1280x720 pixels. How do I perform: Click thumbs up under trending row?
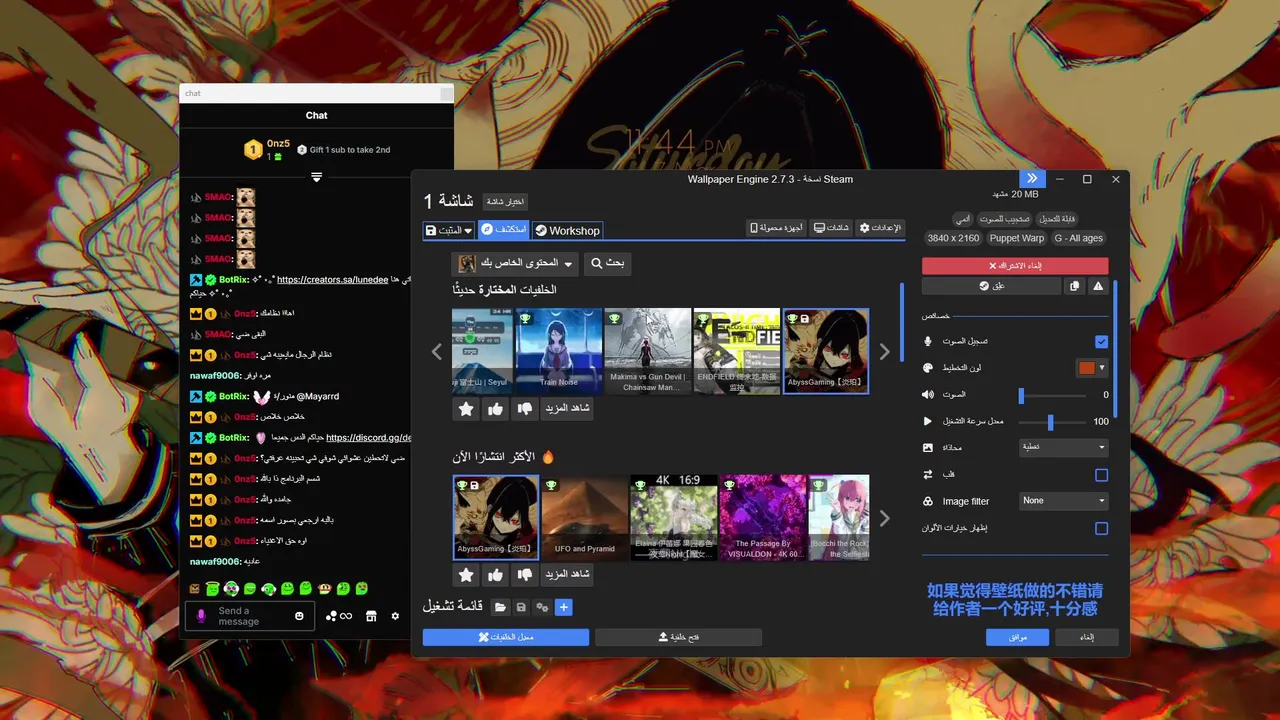coord(495,575)
